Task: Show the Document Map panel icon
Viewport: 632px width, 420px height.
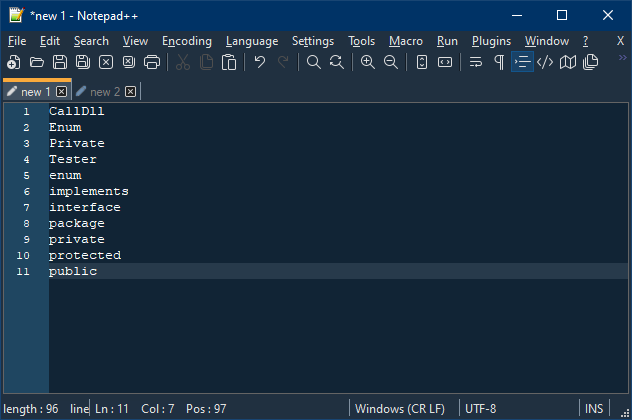Action: [568, 62]
